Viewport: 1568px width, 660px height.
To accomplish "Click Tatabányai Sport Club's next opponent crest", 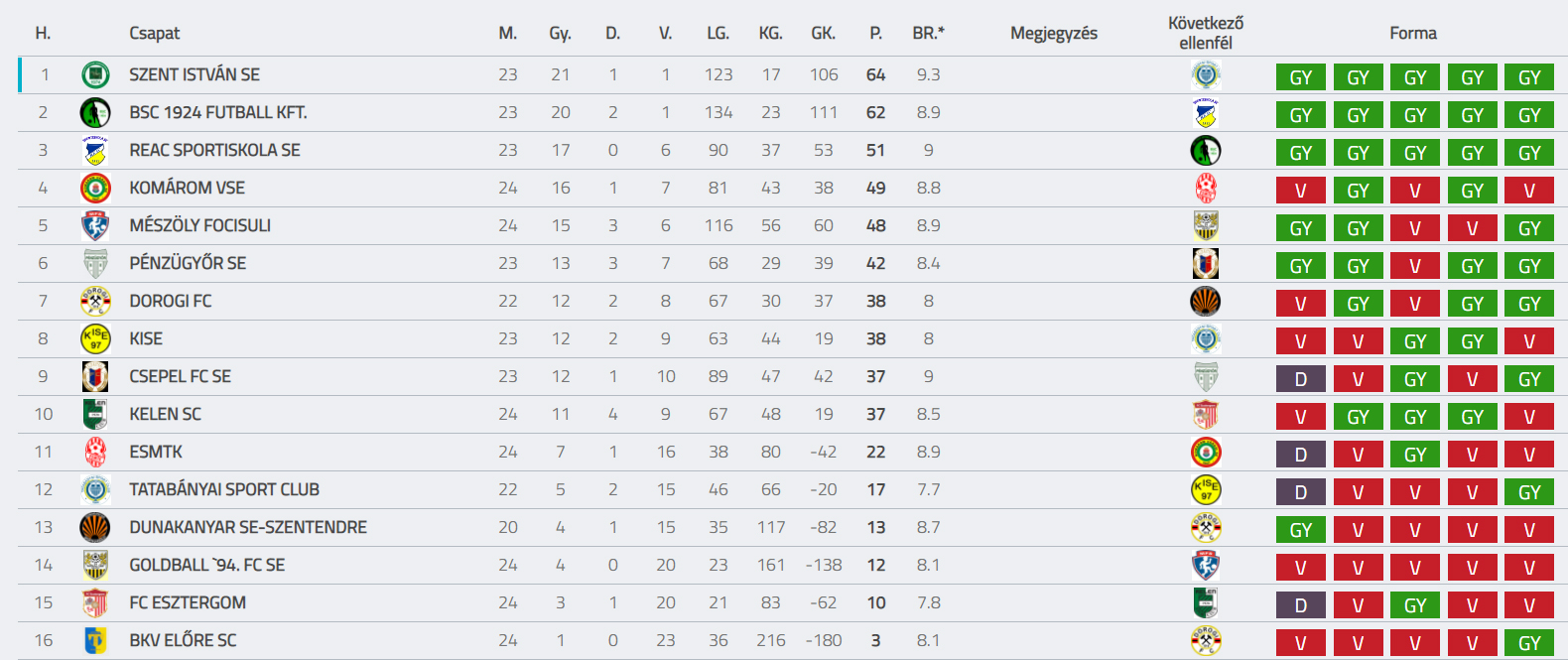I will (x=1206, y=489).
